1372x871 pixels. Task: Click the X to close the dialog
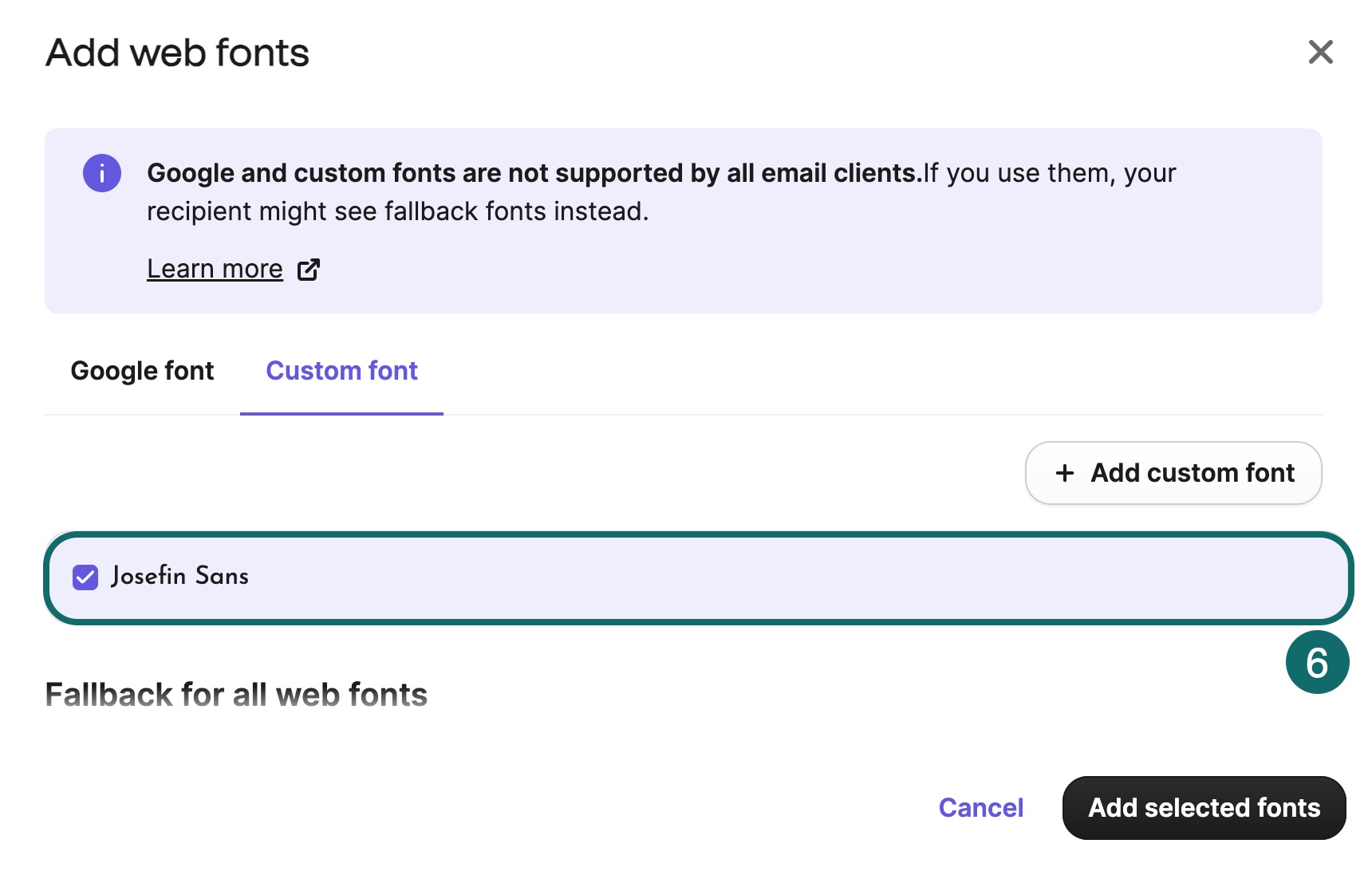1321,52
